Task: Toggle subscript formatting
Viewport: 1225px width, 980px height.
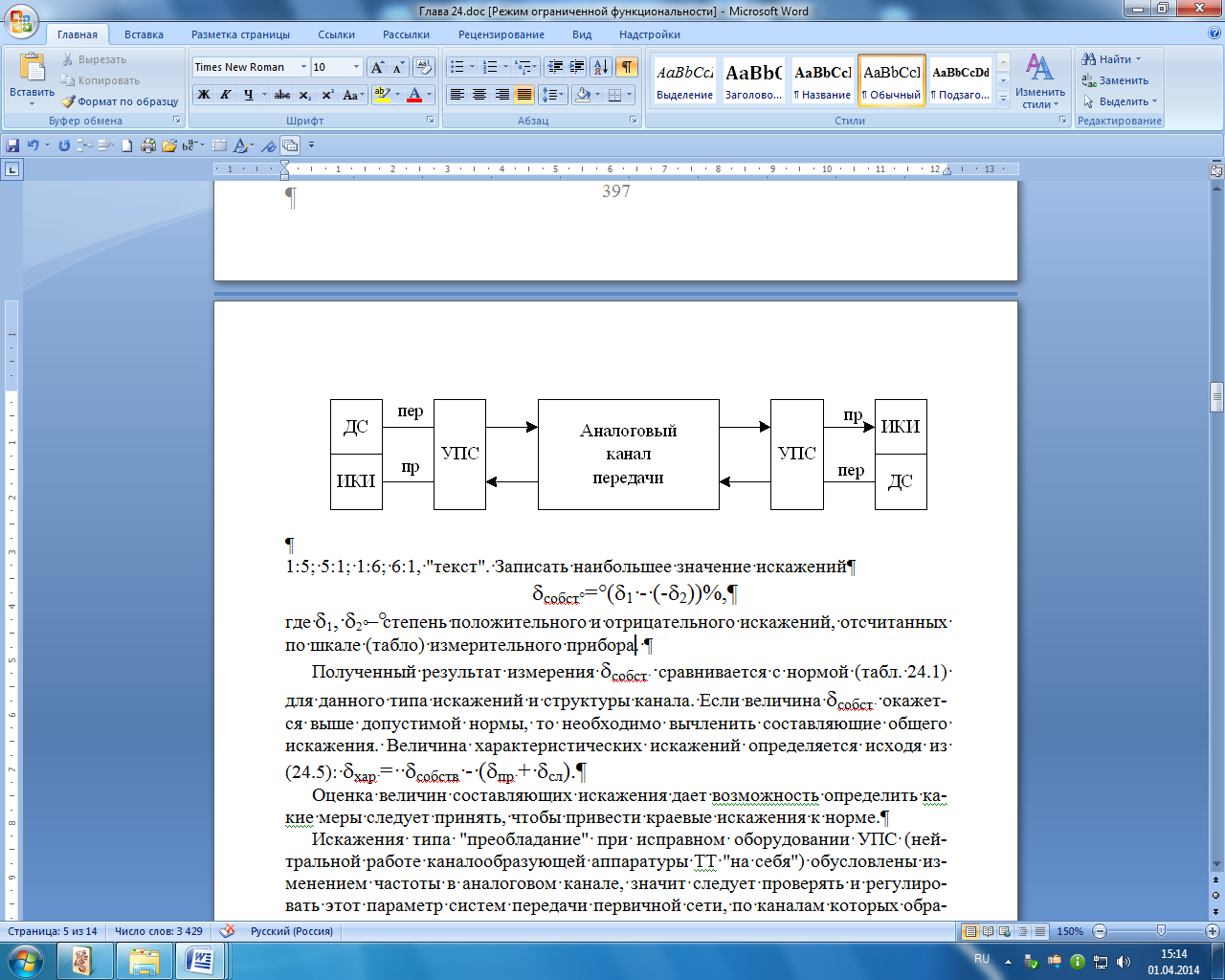Action: click(x=305, y=95)
